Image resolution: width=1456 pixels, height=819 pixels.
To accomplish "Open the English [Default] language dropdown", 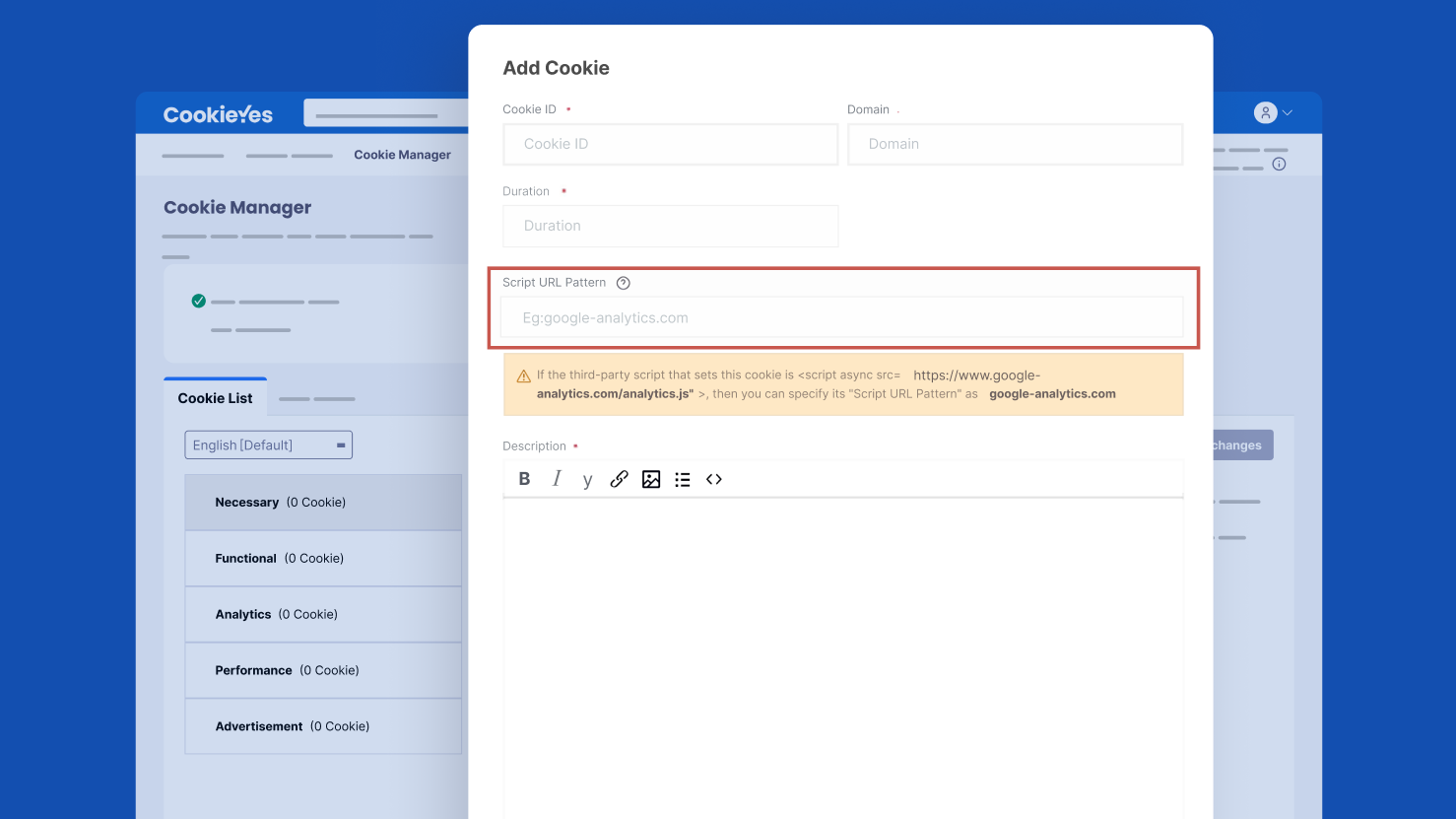I will tap(268, 444).
